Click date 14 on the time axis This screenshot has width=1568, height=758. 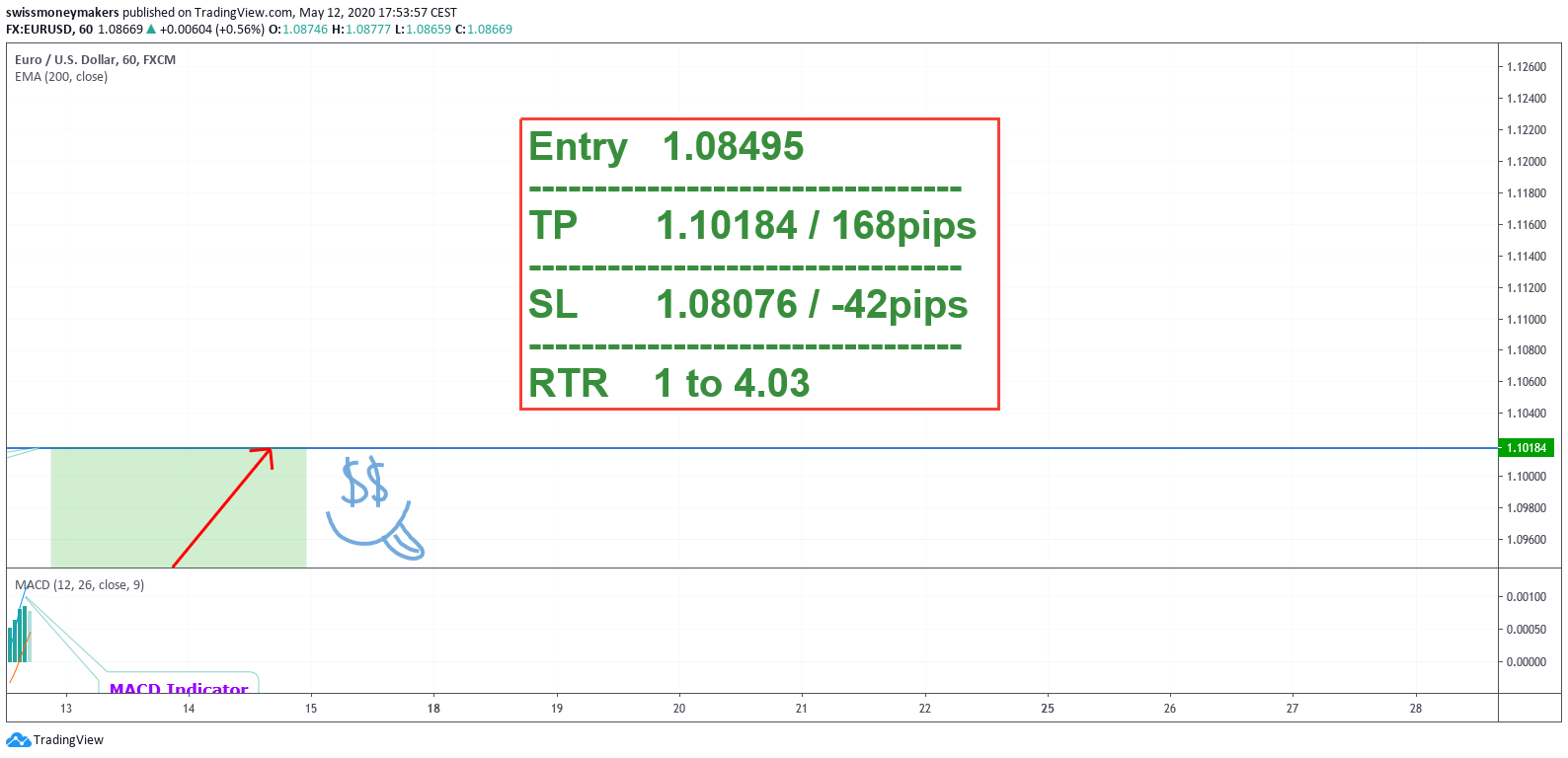pyautogui.click(x=189, y=709)
